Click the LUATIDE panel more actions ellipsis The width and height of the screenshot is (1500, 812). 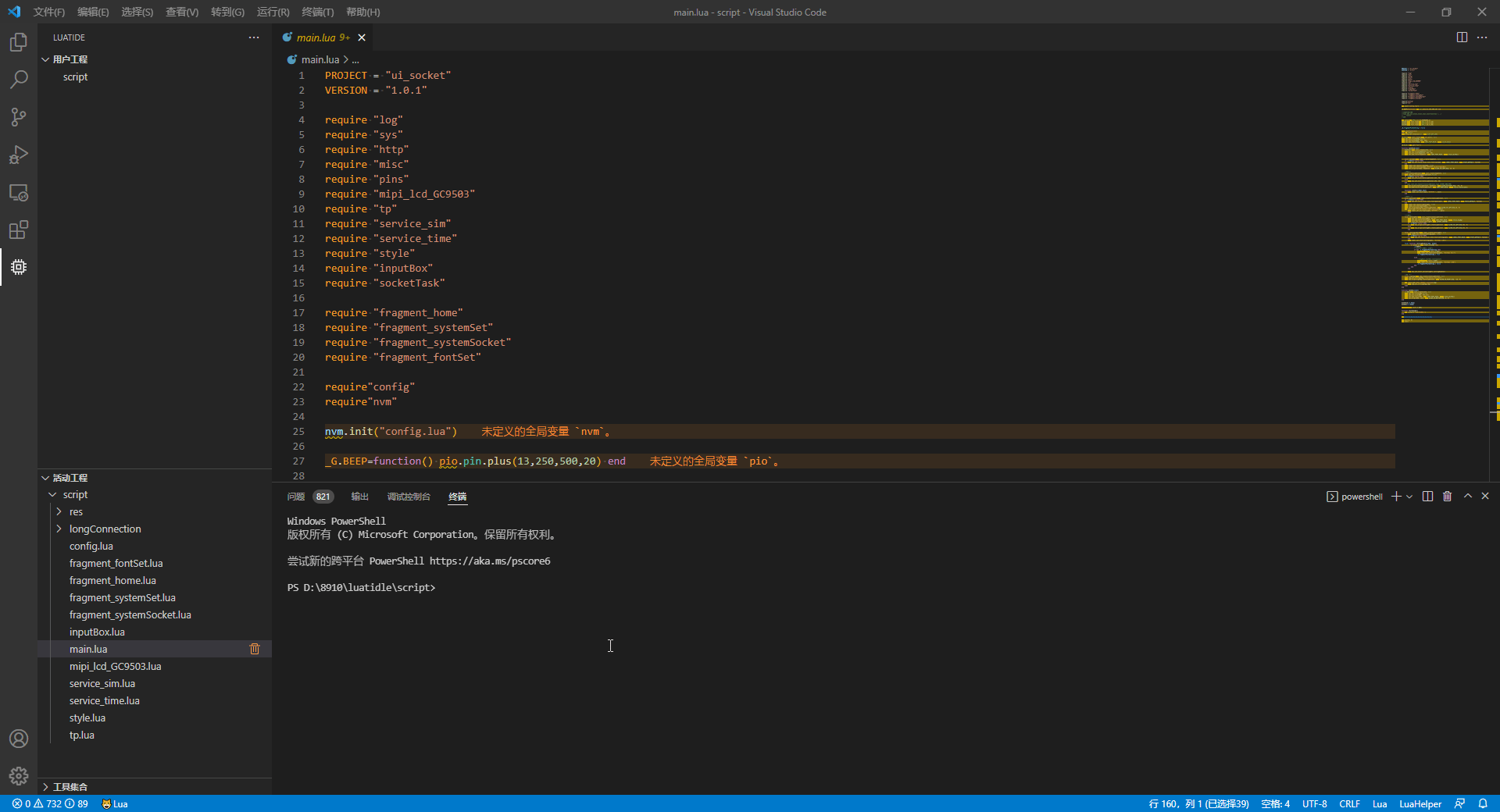tap(254, 37)
